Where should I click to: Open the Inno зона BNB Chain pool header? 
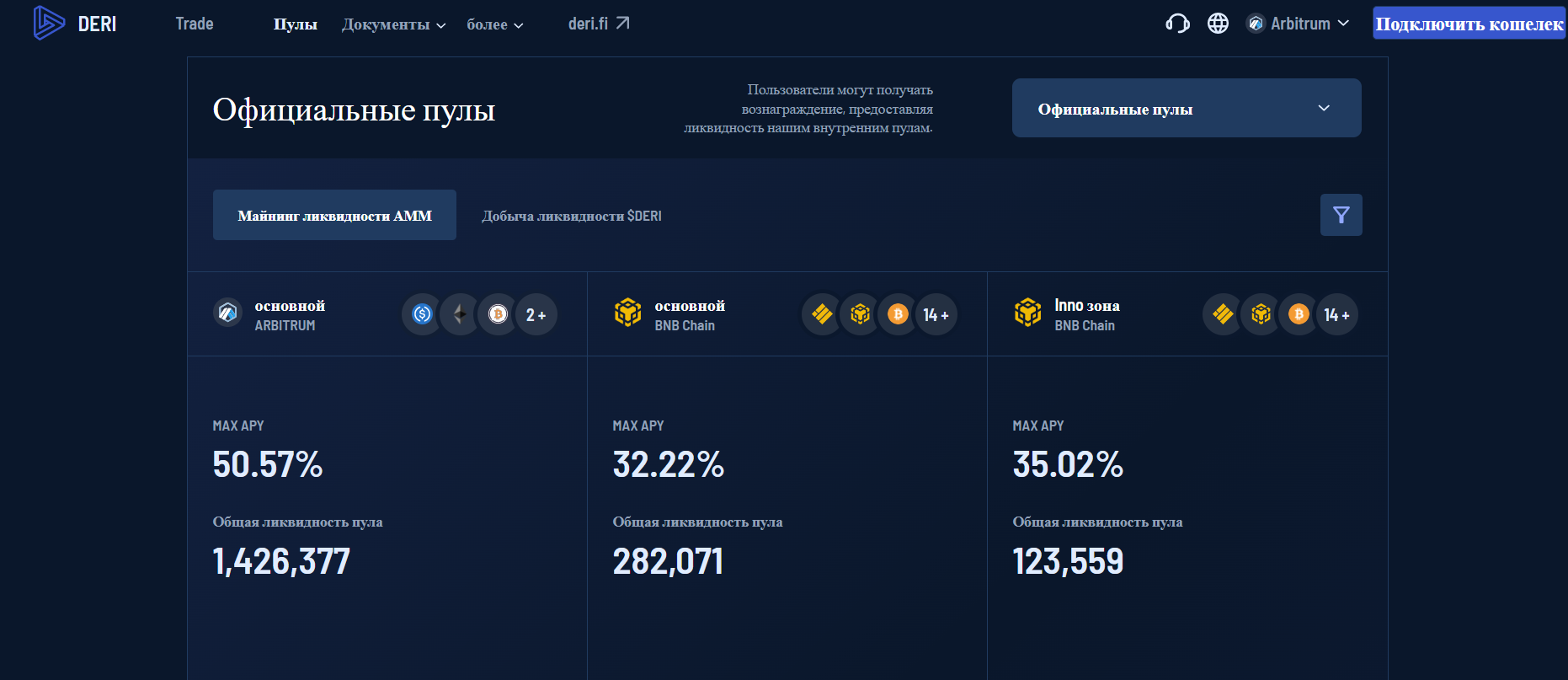(1187, 314)
